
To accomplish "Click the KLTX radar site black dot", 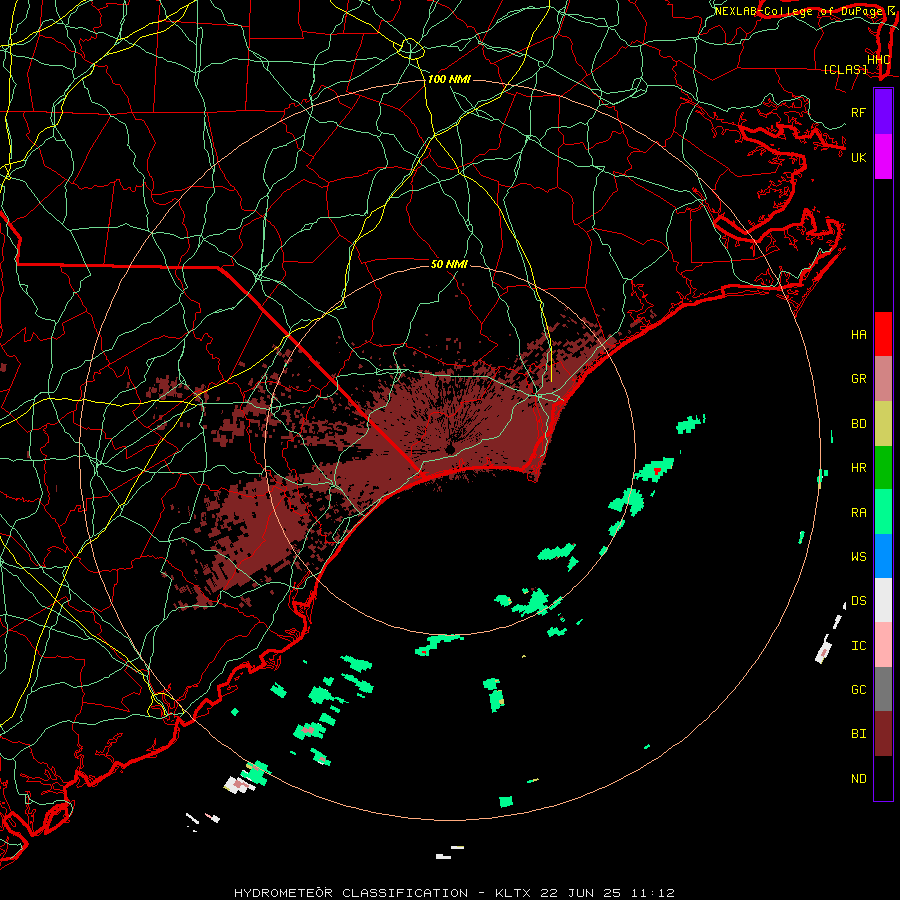I will (451, 449).
